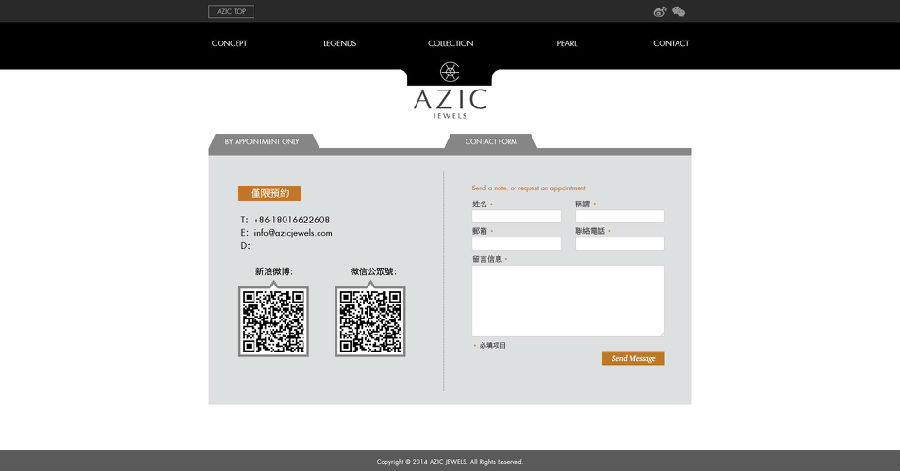Open the CONTACT menu item
Viewport: 900px width, 471px height.
click(x=671, y=43)
